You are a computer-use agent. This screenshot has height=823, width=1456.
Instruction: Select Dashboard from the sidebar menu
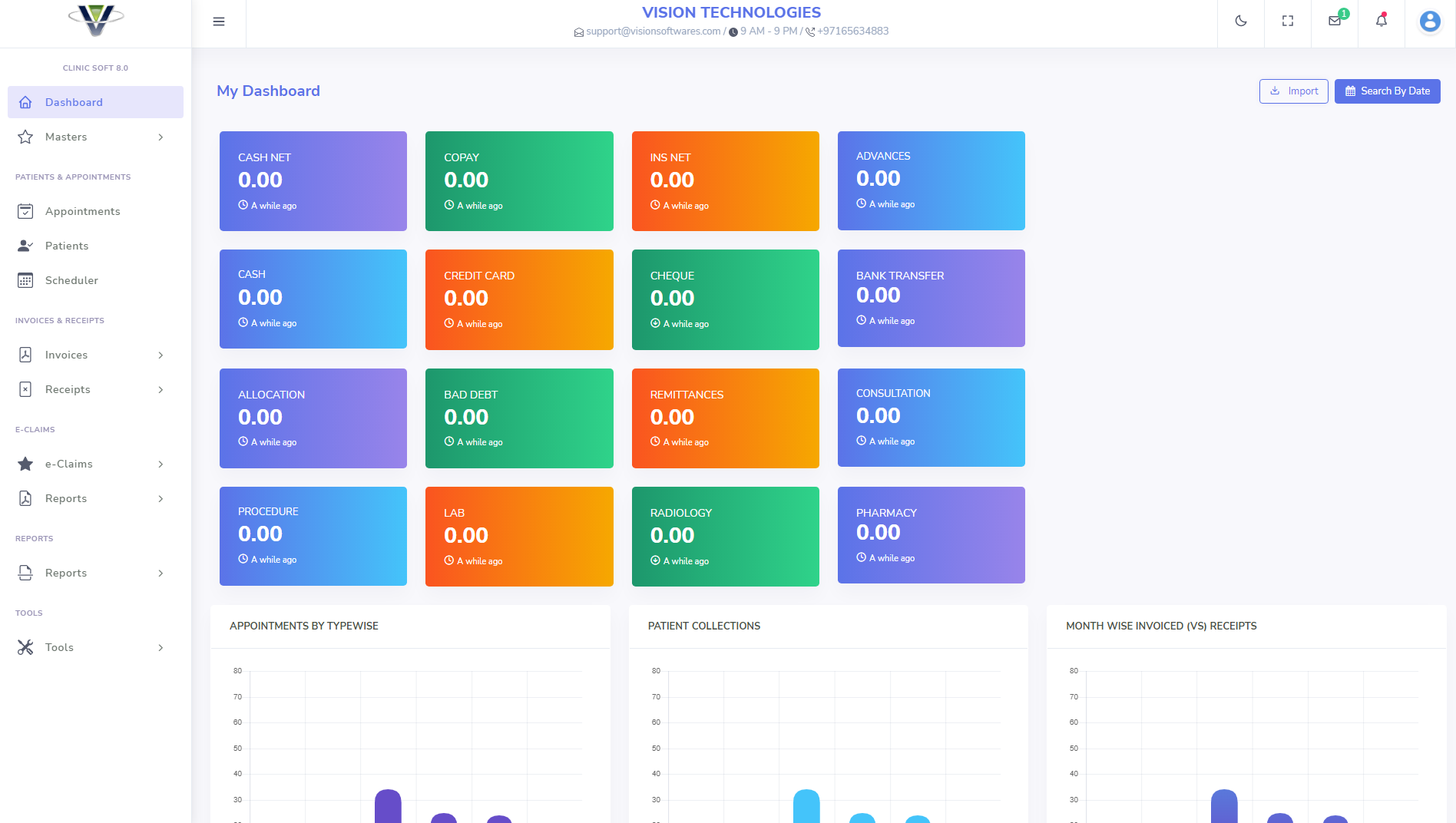point(74,102)
